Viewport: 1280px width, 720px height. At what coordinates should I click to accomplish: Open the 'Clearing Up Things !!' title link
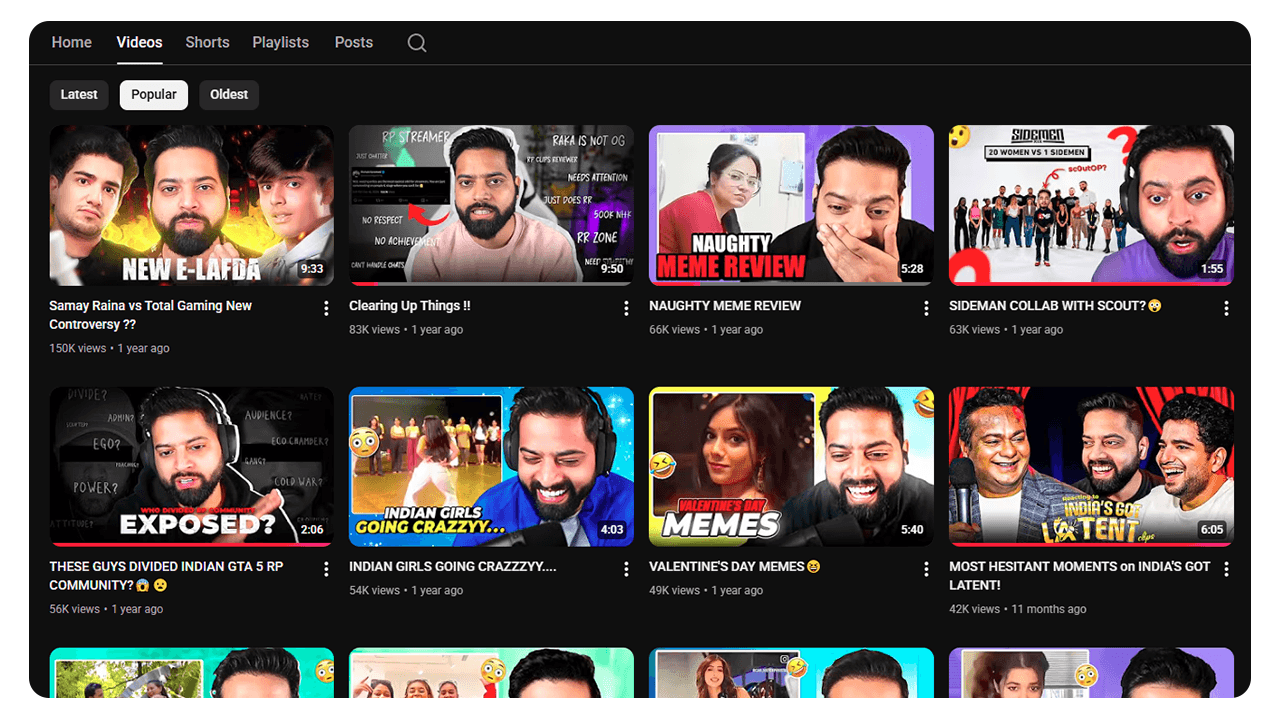409,306
